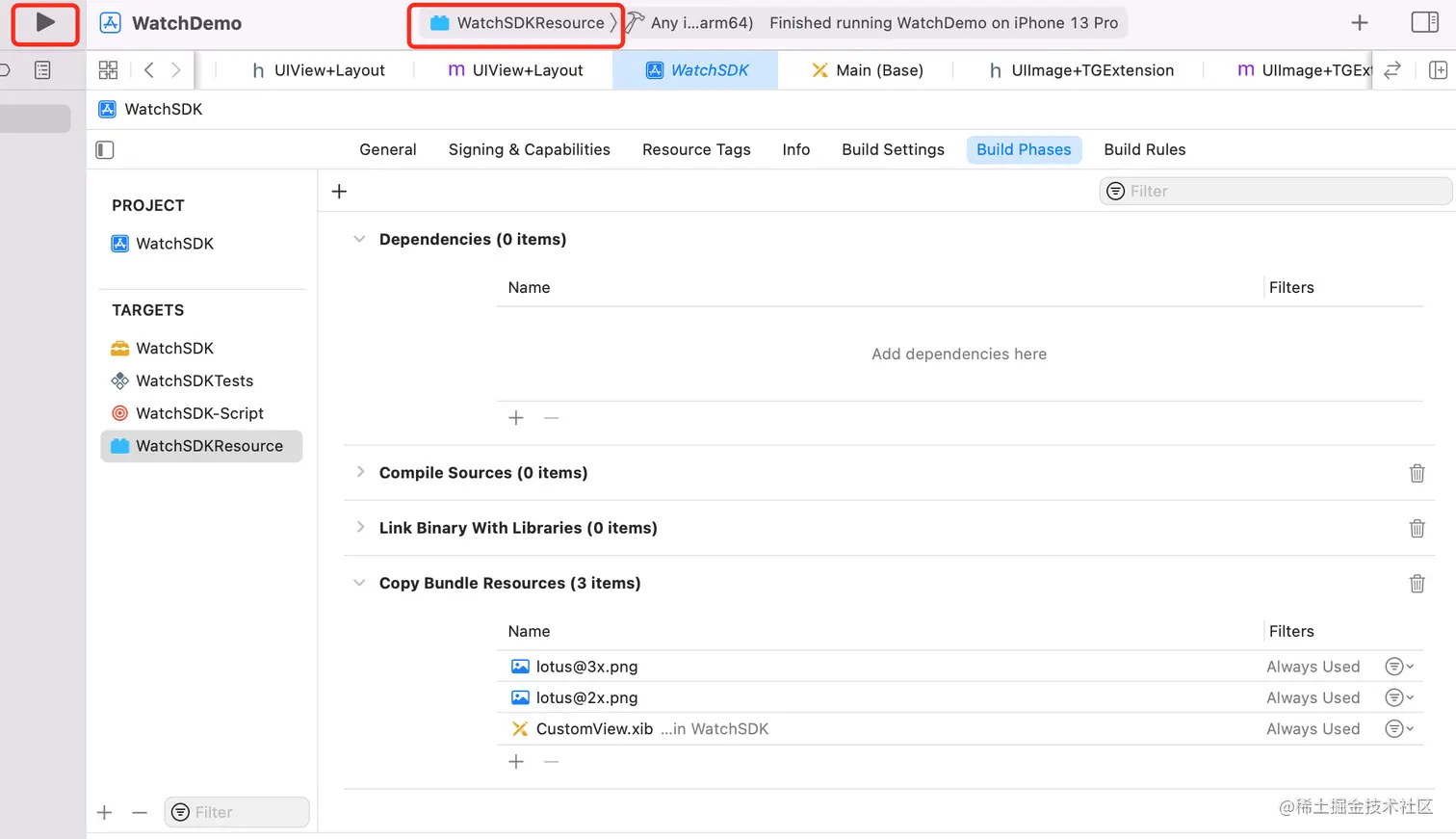The height and width of the screenshot is (839, 1456).
Task: Expand the Compile Sources section
Action: [x=360, y=472]
